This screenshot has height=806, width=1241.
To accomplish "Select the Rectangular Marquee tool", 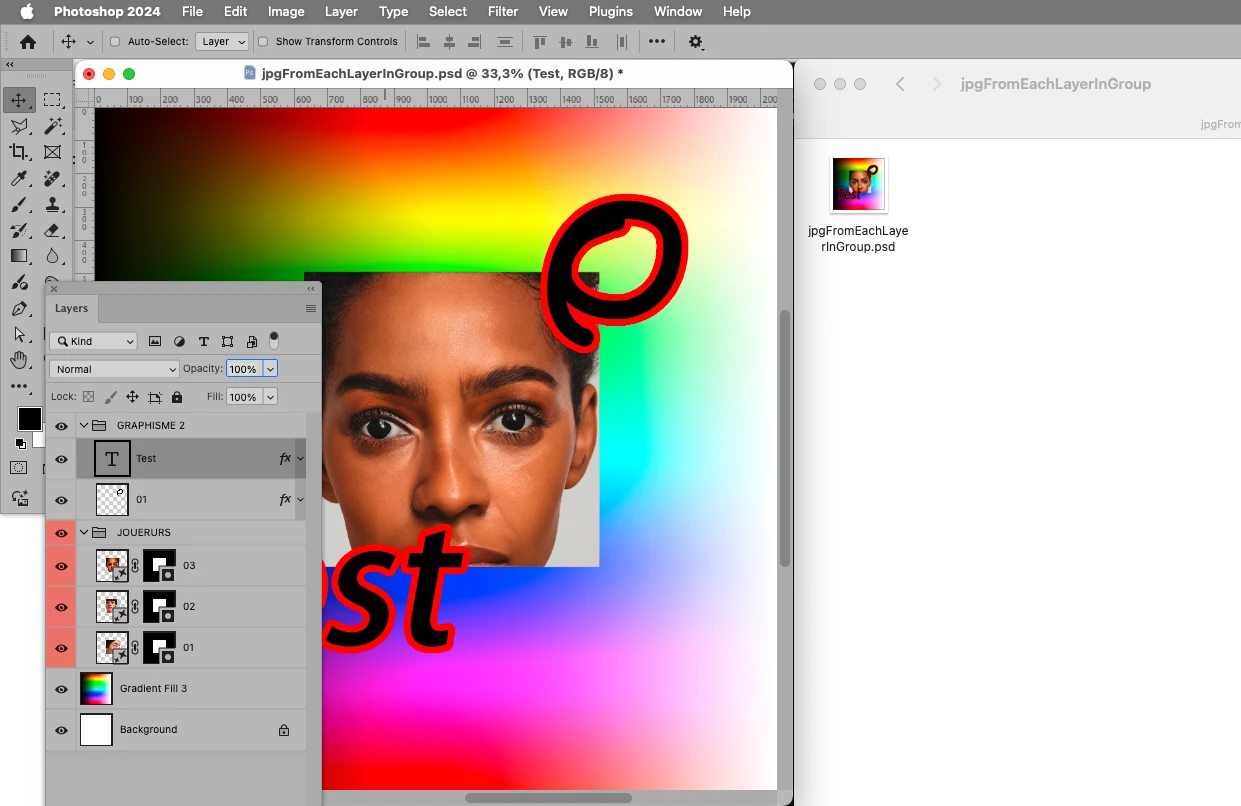I will tap(53, 100).
